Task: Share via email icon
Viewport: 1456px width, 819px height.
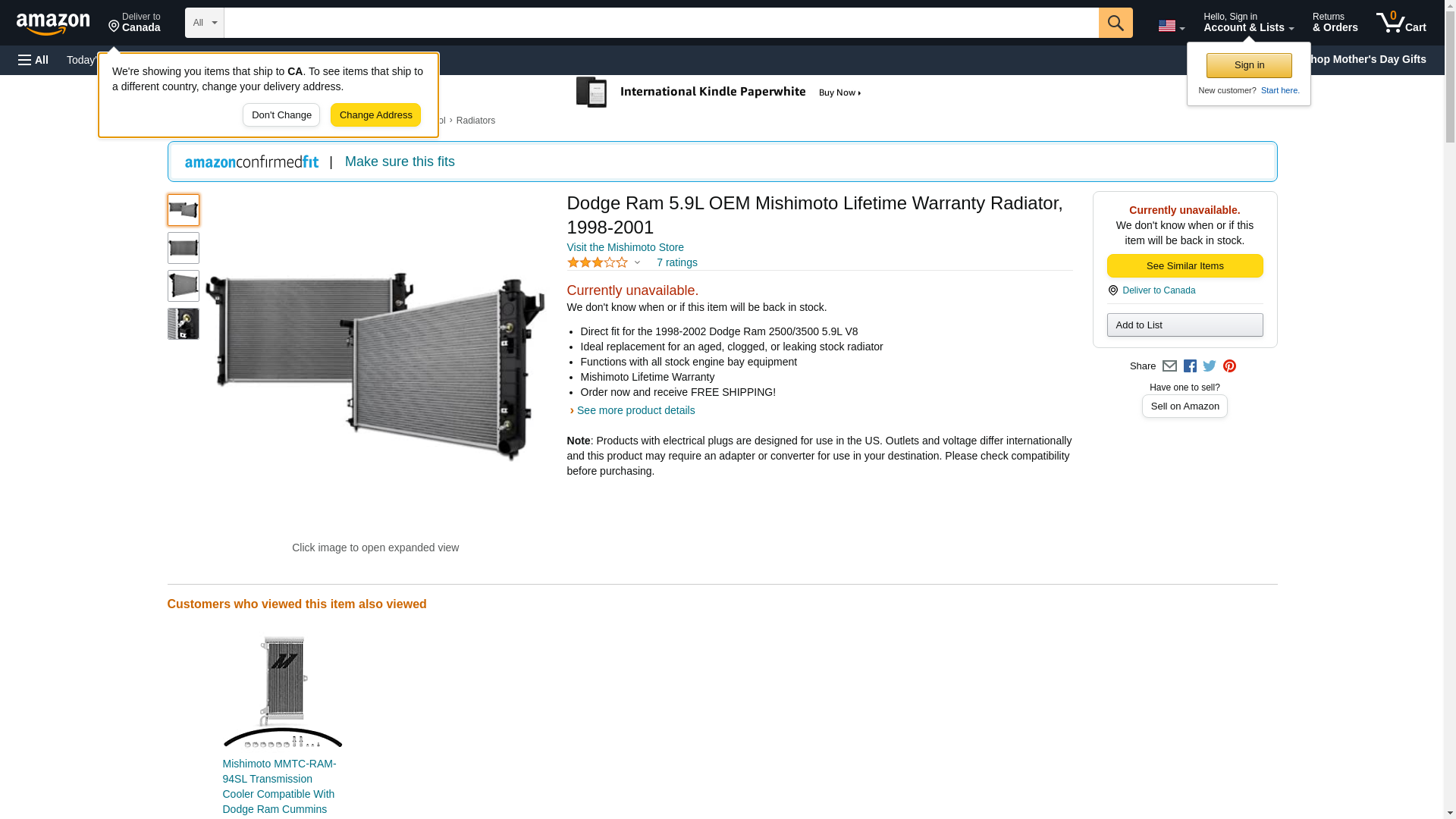Action: pos(1169,366)
